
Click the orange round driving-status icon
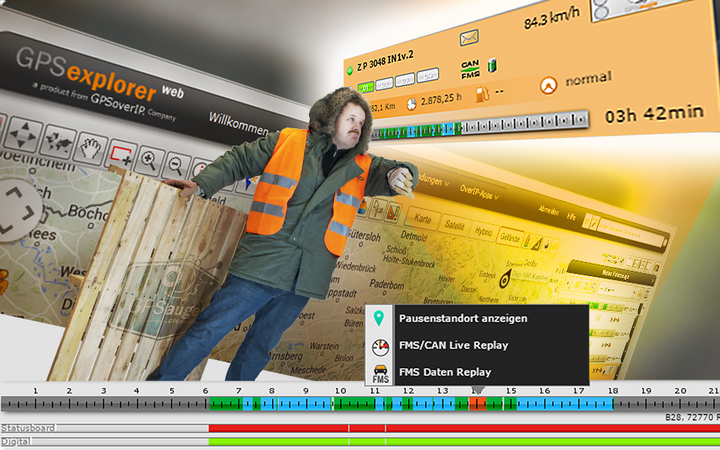coord(548,85)
